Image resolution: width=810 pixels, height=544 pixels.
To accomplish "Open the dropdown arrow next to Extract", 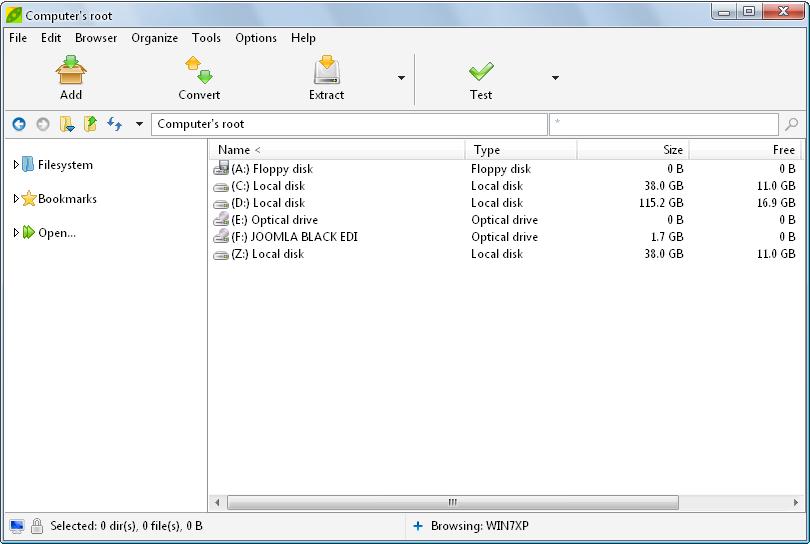I will click(x=401, y=78).
